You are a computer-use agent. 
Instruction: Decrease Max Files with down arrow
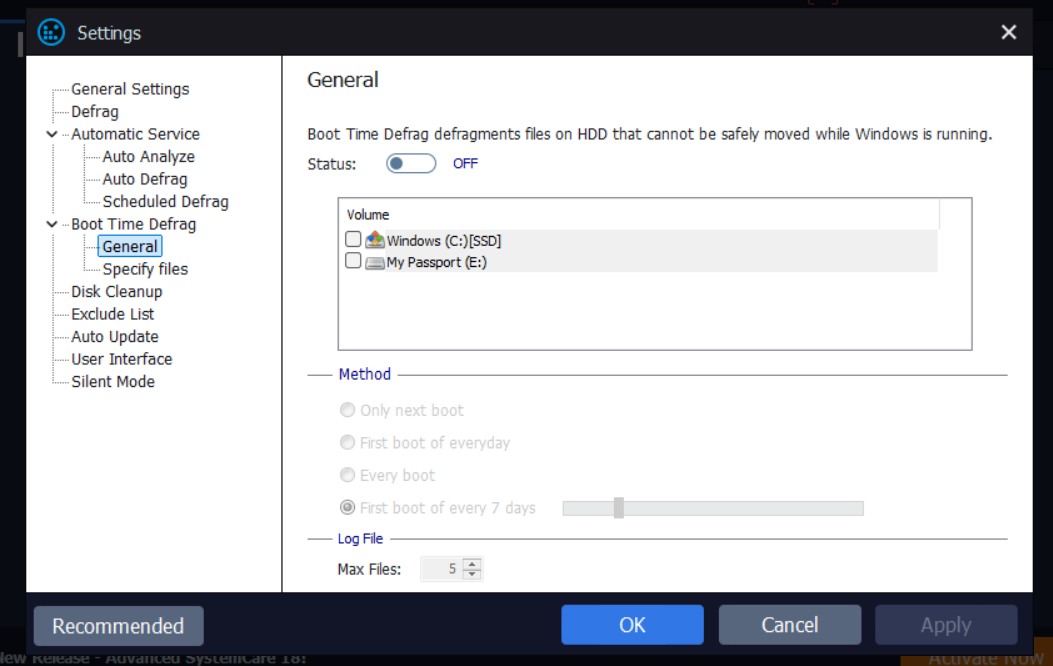[x=473, y=575]
